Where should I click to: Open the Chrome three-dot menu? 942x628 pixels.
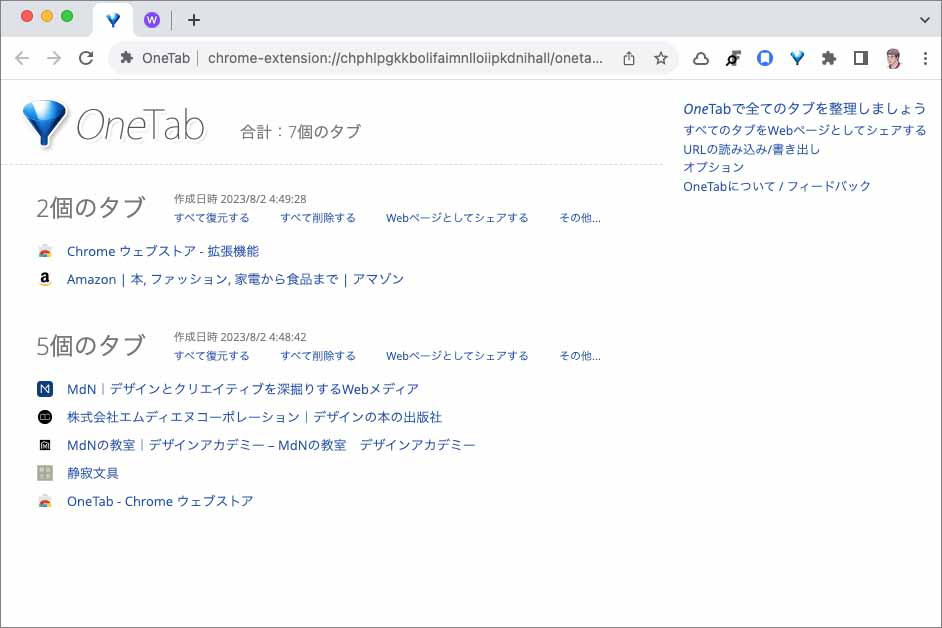pyautogui.click(x=923, y=59)
